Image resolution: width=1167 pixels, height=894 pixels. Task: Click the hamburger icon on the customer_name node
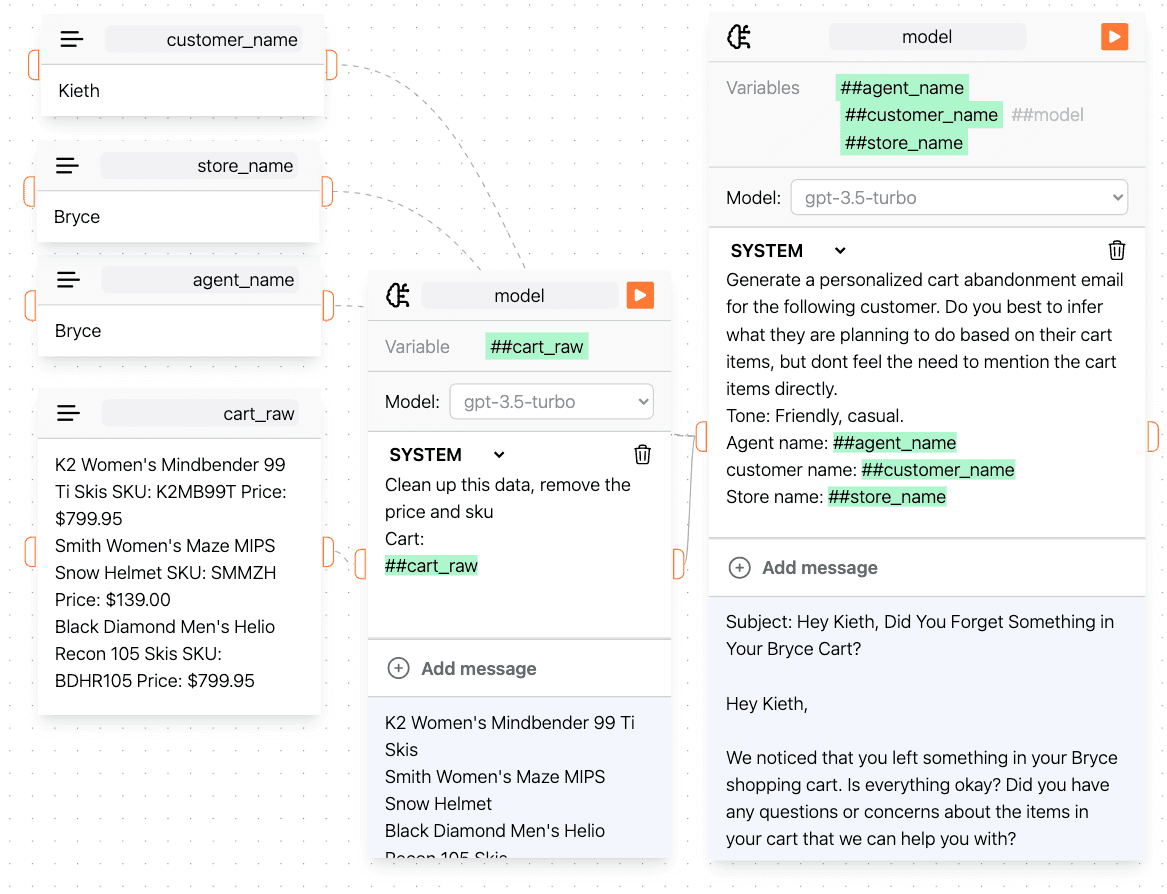[x=70, y=38]
